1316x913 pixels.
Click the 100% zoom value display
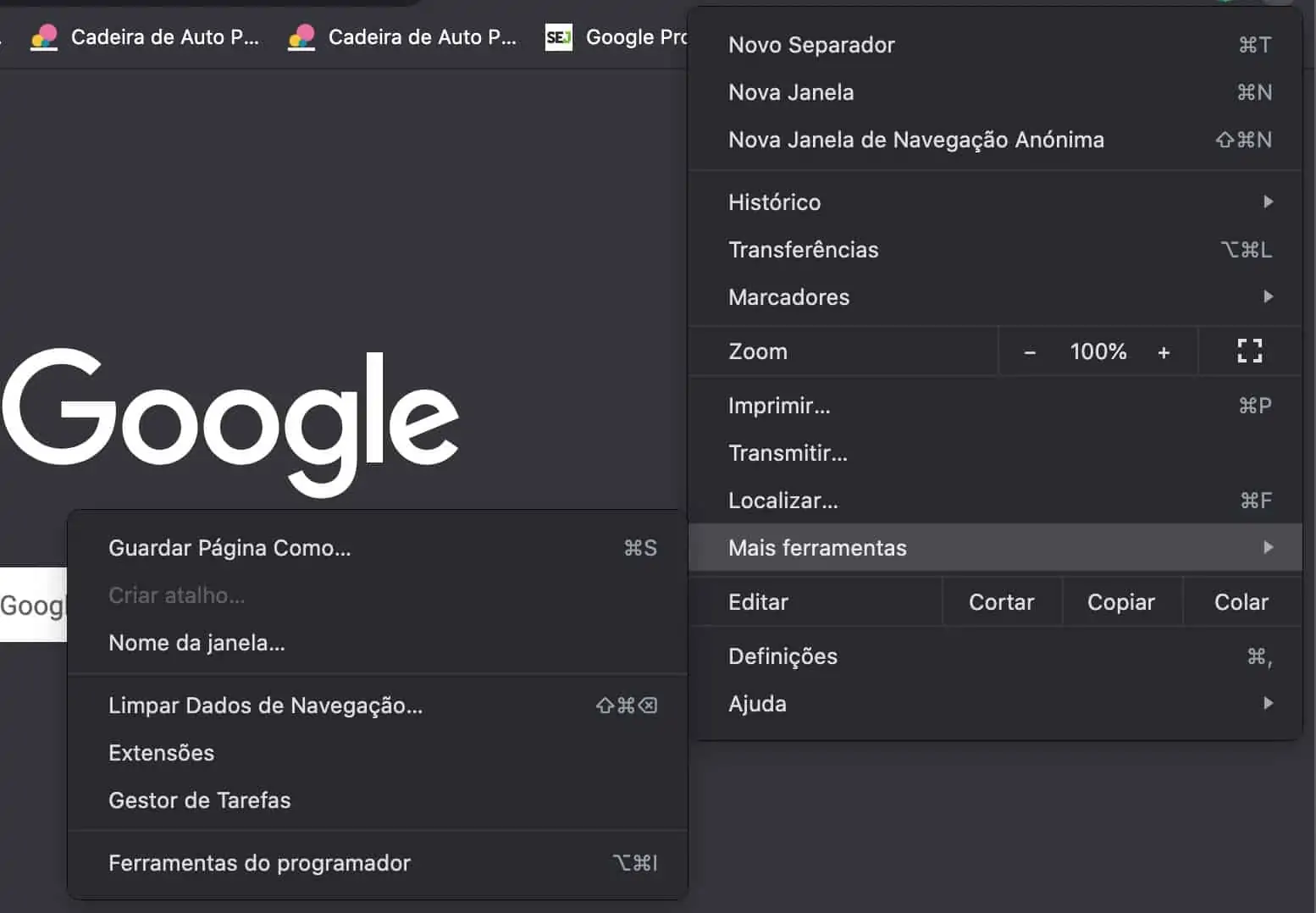pyautogui.click(x=1098, y=351)
